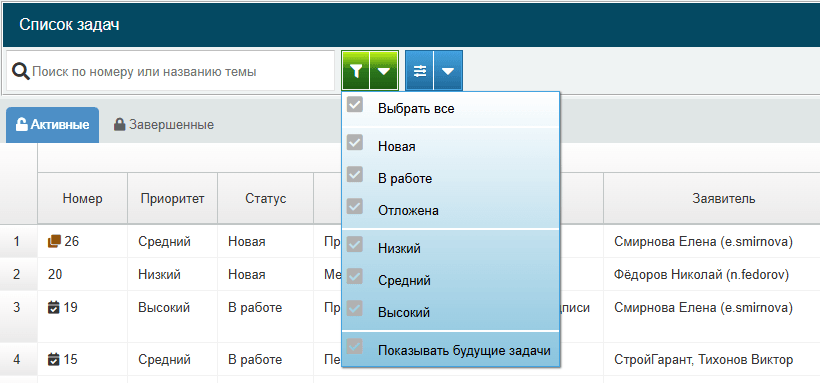The width and height of the screenshot is (820, 383).
Task: Click Средний priority cell in row 1
Action: (x=173, y=242)
